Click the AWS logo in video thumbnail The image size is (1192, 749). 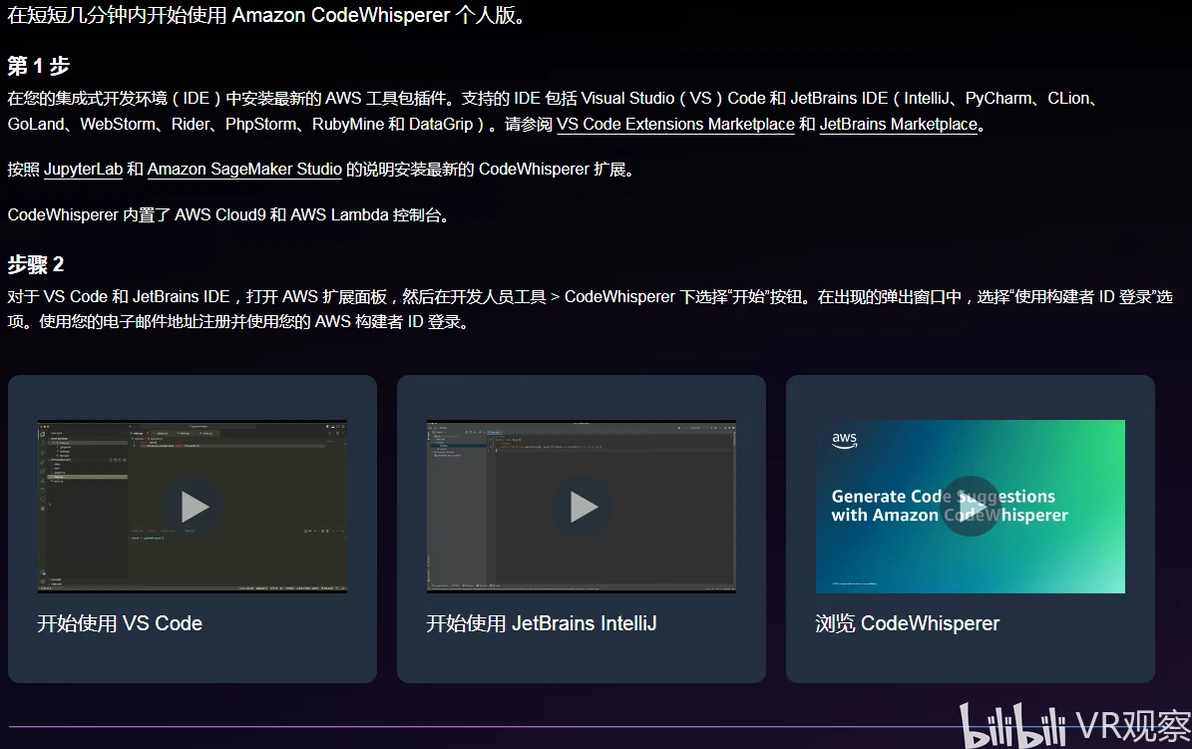(x=844, y=440)
